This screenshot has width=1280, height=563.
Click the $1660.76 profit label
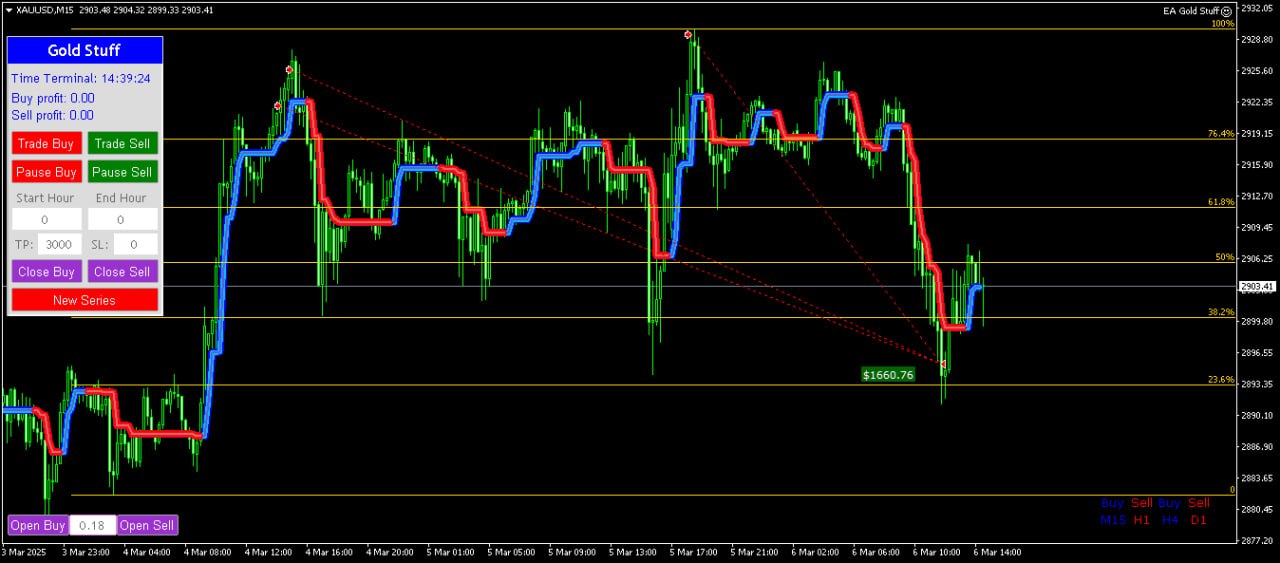click(888, 375)
